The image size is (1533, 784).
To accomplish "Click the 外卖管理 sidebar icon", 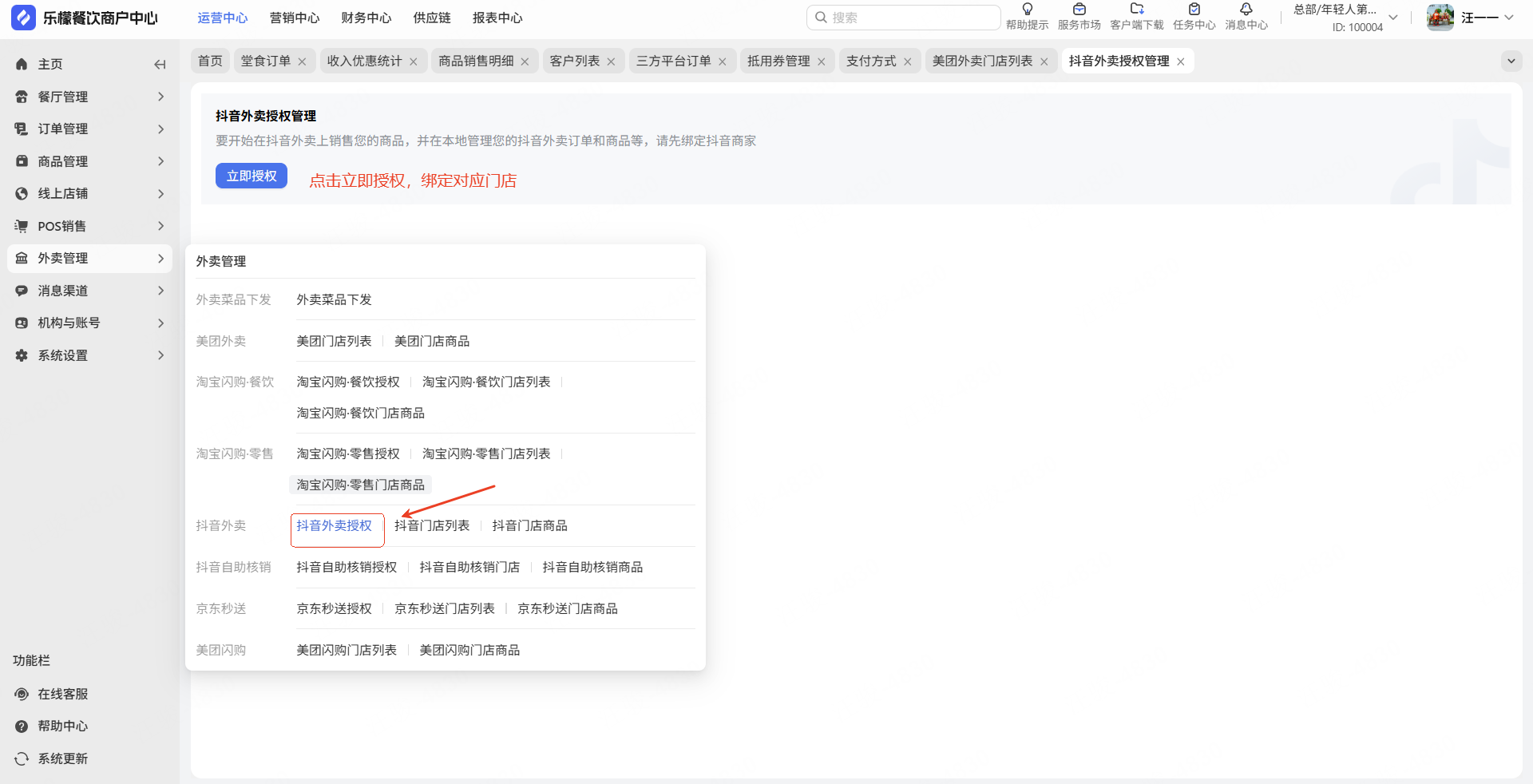I will (22, 259).
